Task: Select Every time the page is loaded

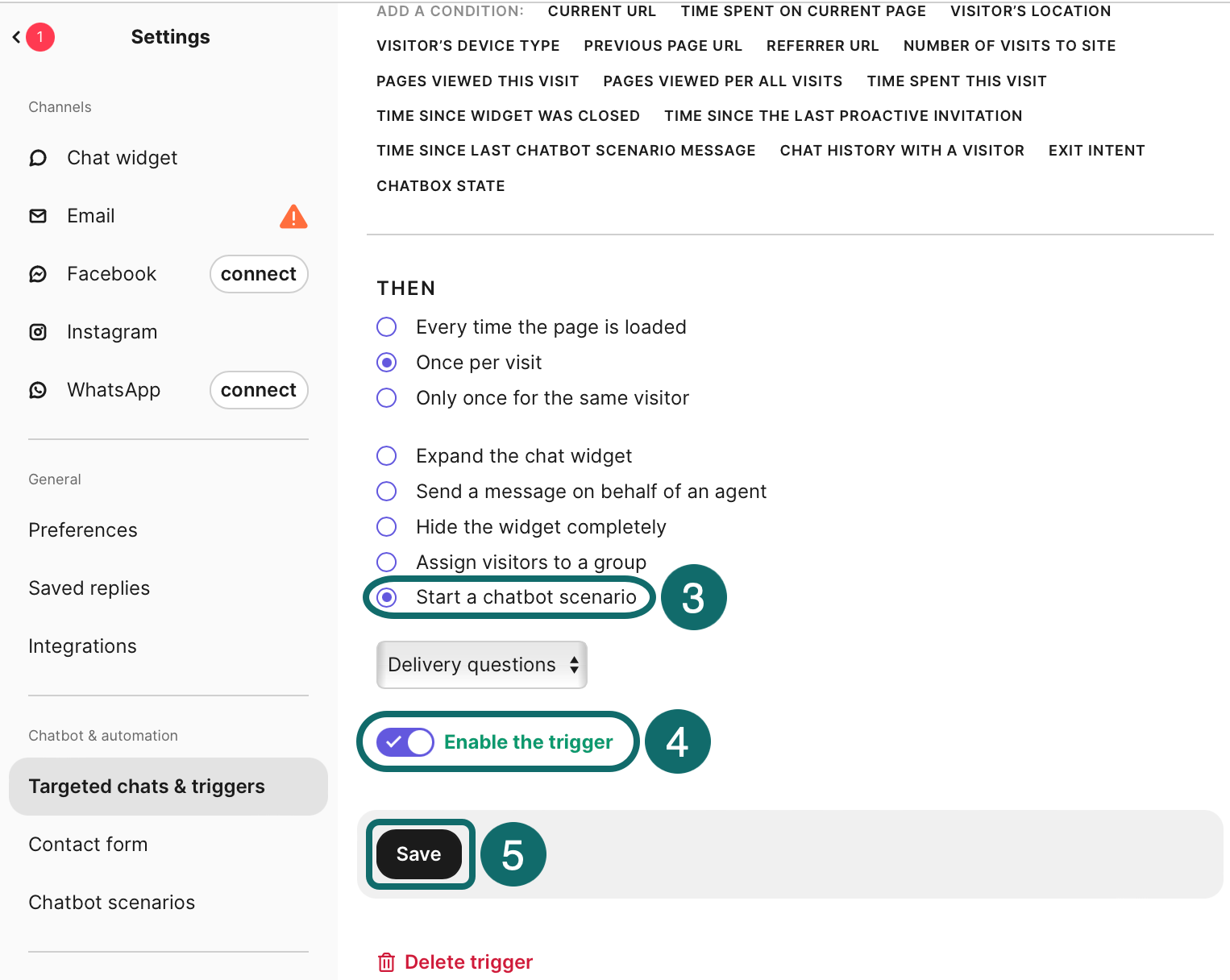Action: pyautogui.click(x=387, y=327)
